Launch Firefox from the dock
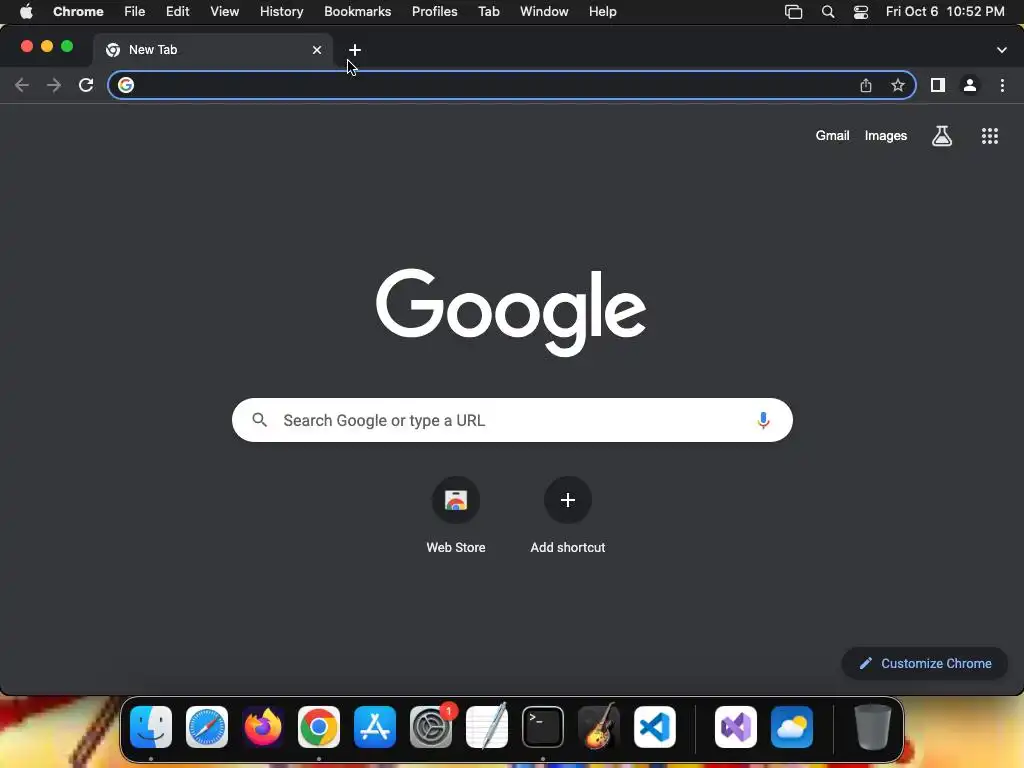 (263, 727)
